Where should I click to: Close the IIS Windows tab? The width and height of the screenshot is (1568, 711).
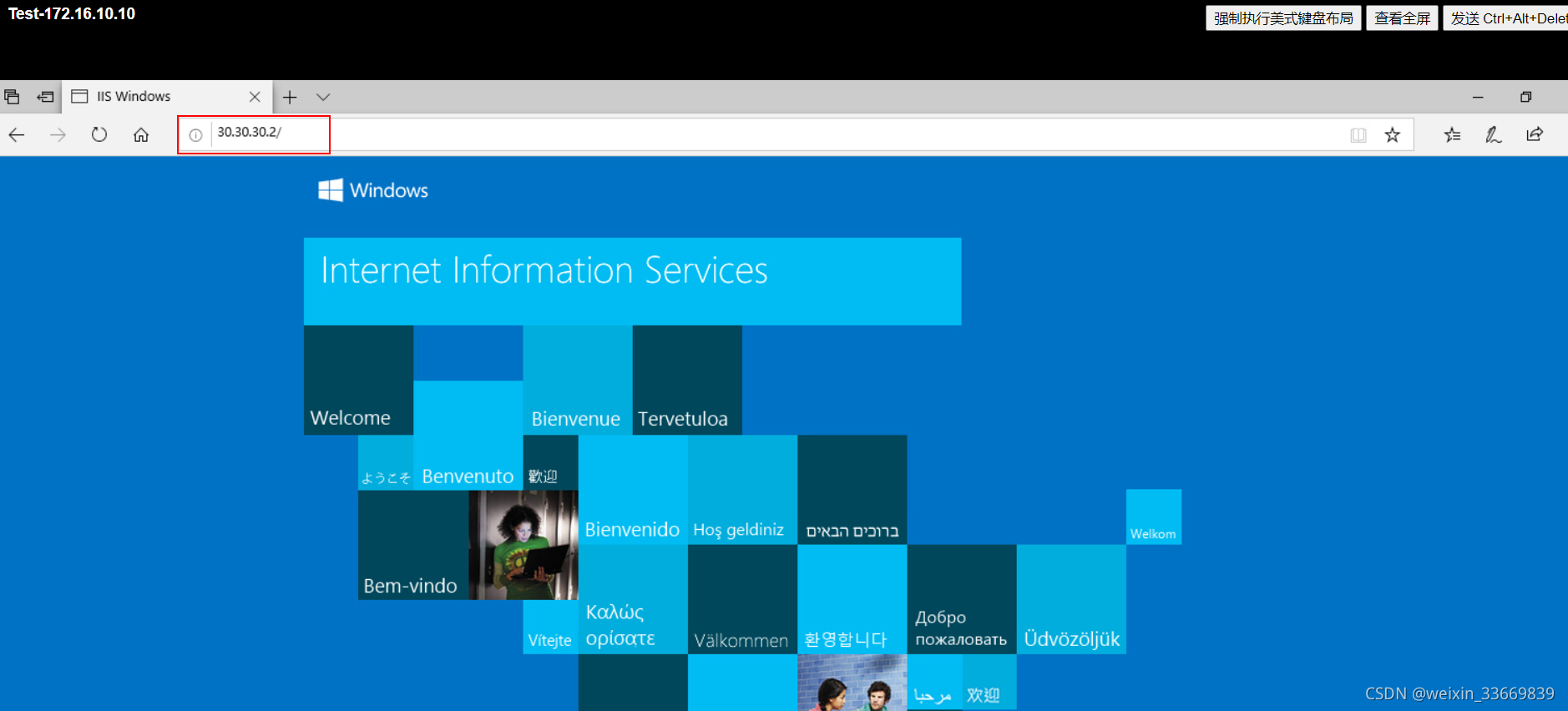[x=255, y=97]
